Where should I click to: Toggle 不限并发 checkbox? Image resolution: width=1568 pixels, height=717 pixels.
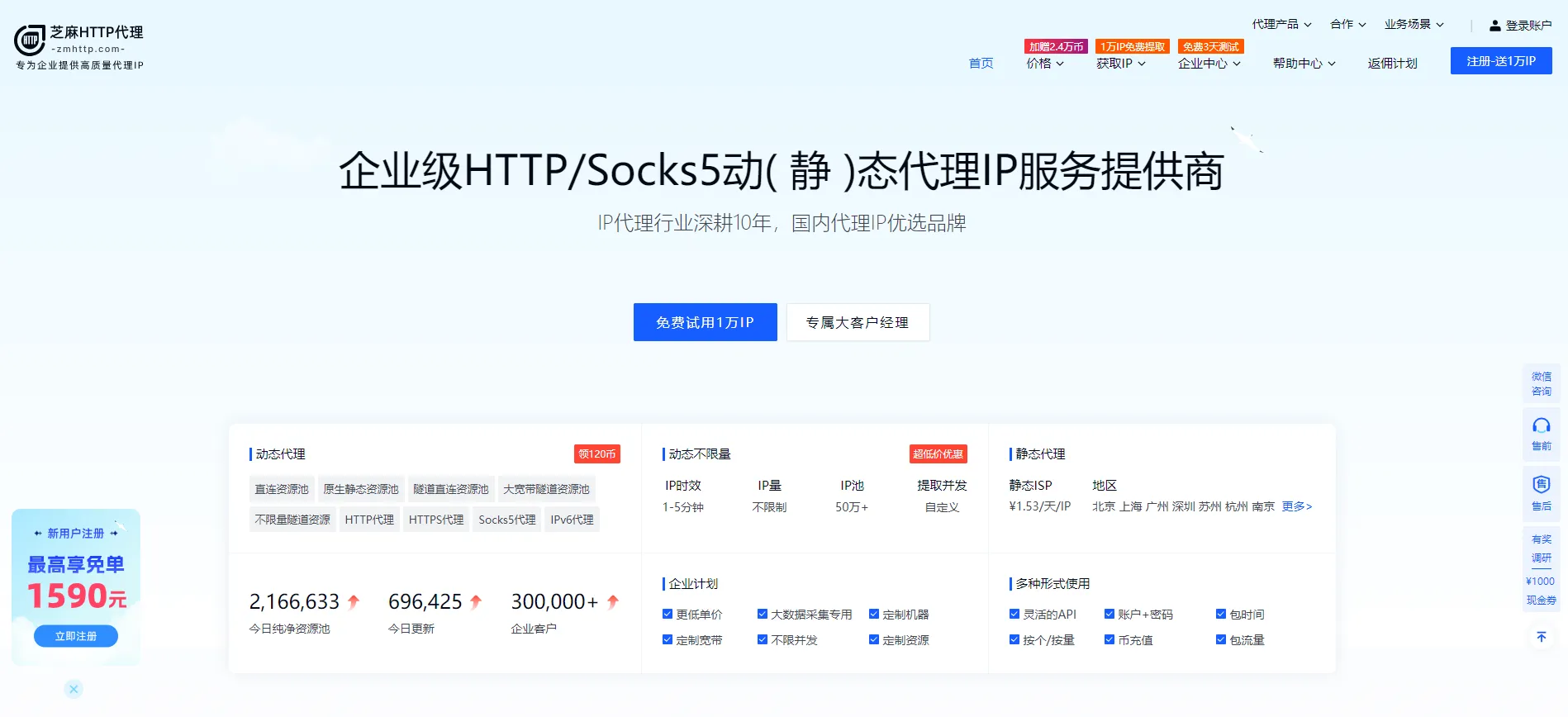(763, 639)
